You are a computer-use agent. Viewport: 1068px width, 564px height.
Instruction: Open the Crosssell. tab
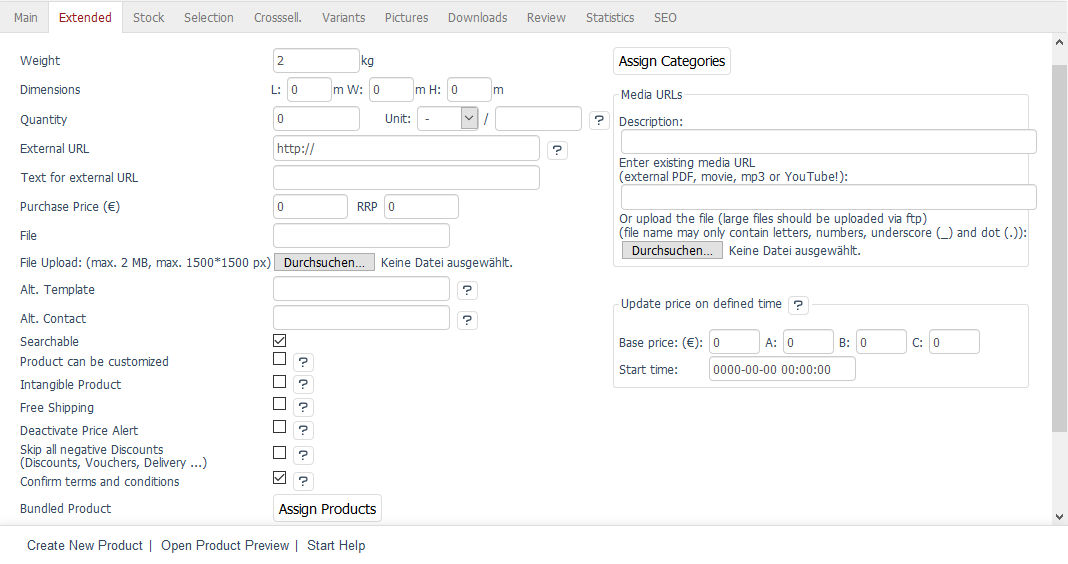pyautogui.click(x=278, y=18)
